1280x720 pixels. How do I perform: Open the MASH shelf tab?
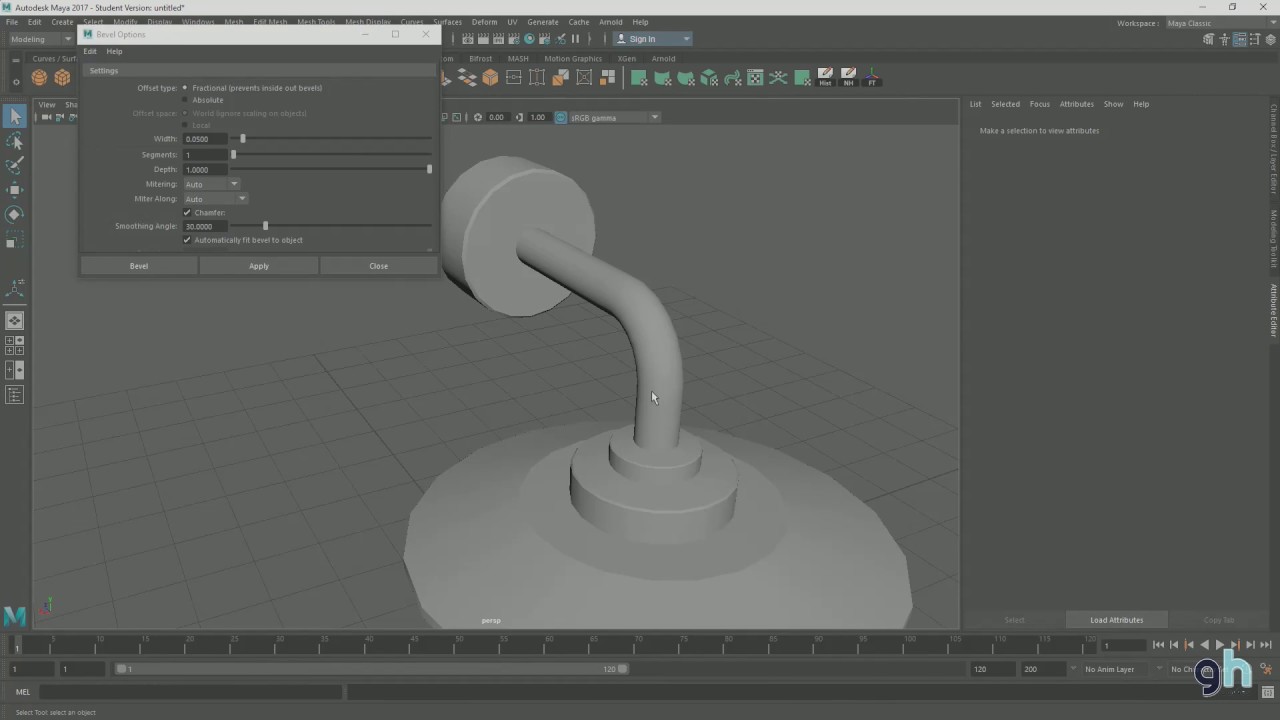click(518, 58)
